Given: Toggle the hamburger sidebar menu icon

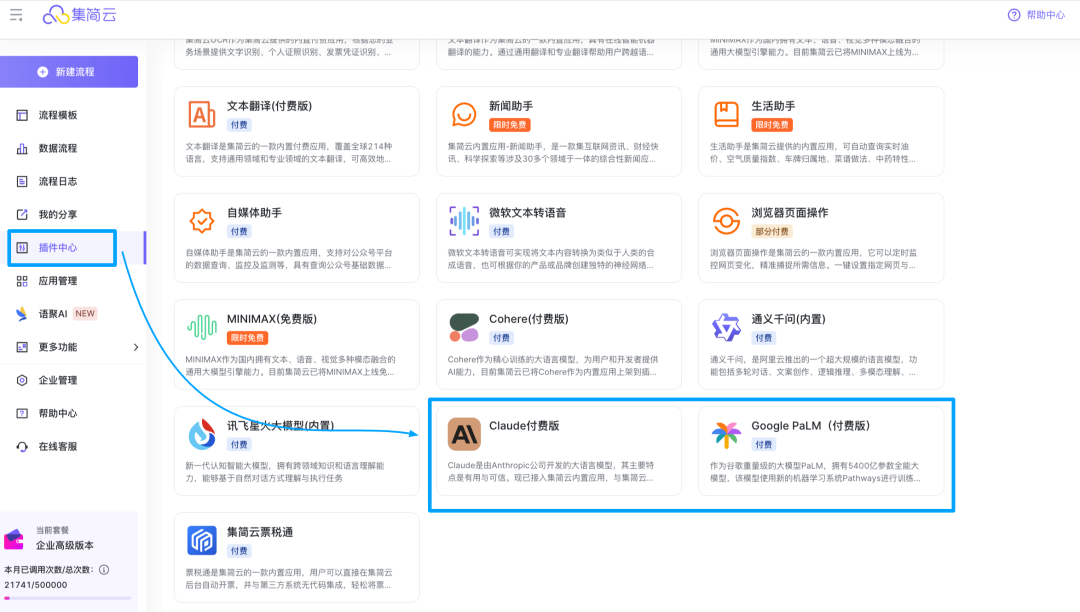Looking at the screenshot, I should click(16, 14).
